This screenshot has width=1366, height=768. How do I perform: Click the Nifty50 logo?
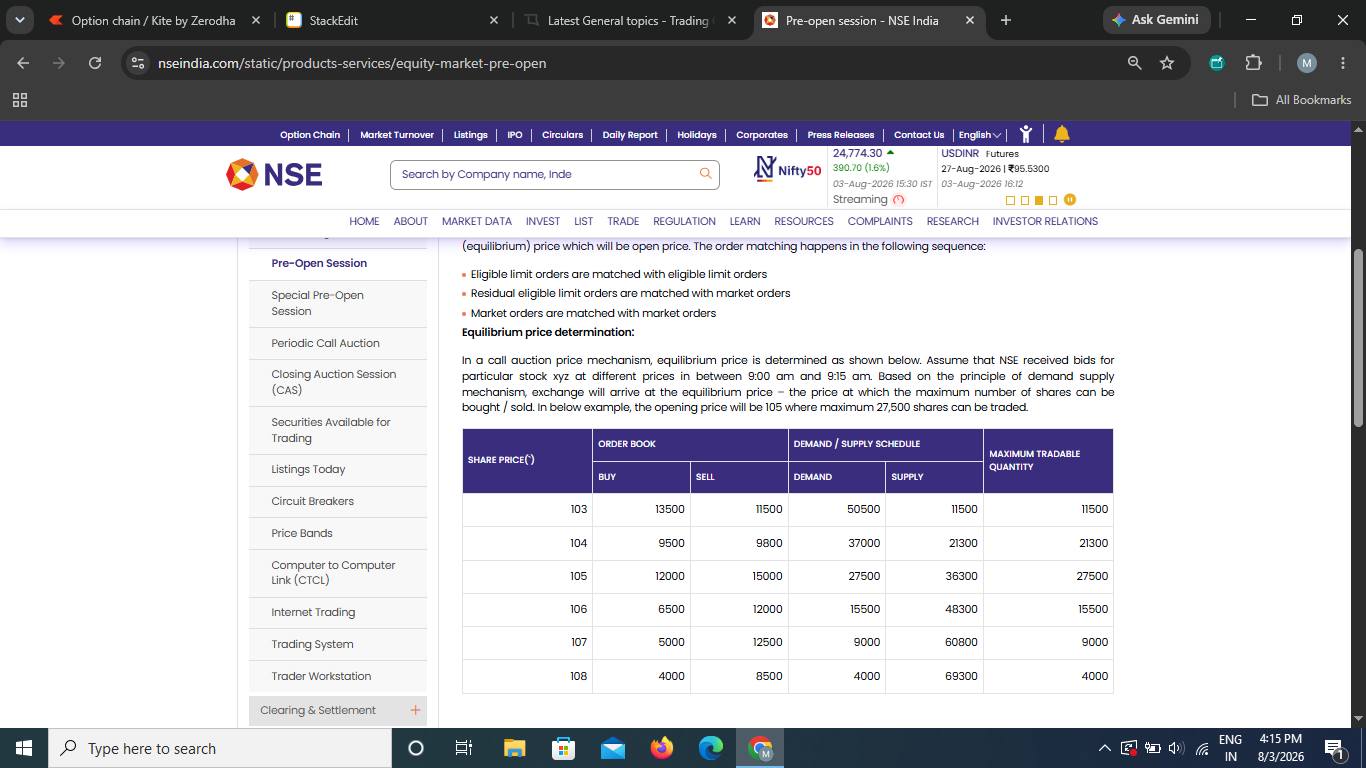788,169
